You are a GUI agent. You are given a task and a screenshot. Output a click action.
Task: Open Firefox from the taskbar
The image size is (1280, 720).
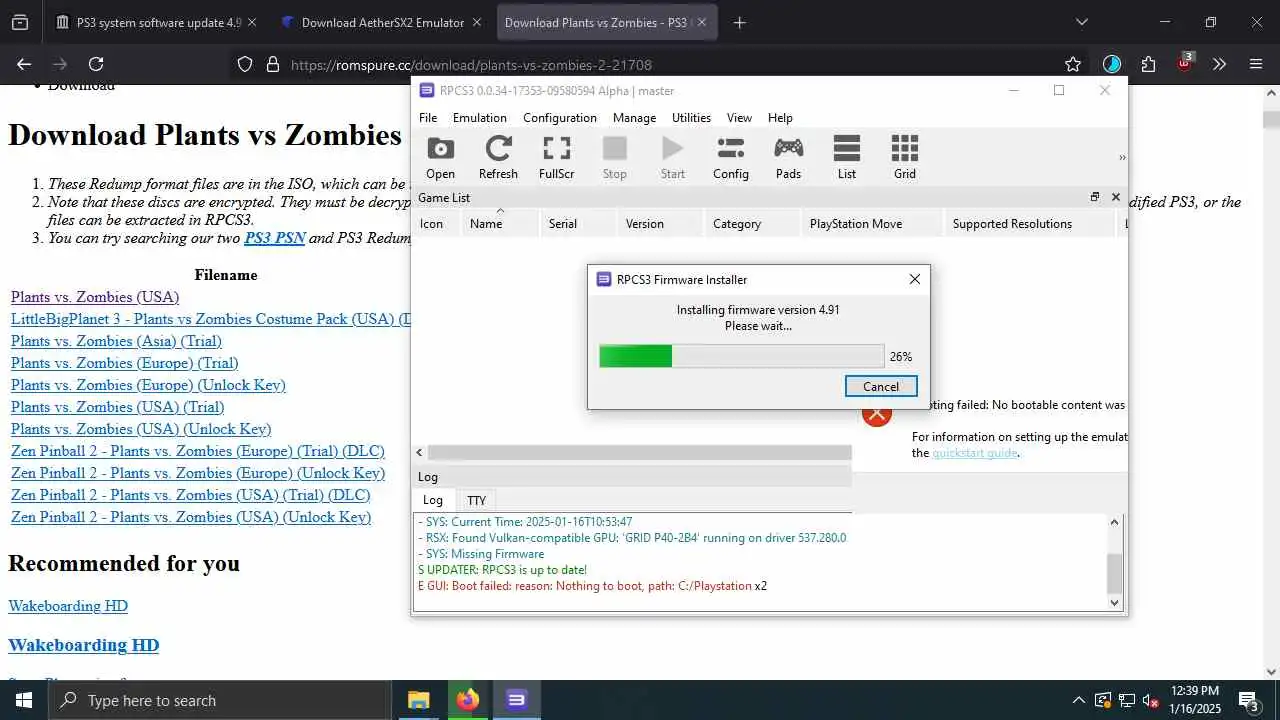pos(467,700)
